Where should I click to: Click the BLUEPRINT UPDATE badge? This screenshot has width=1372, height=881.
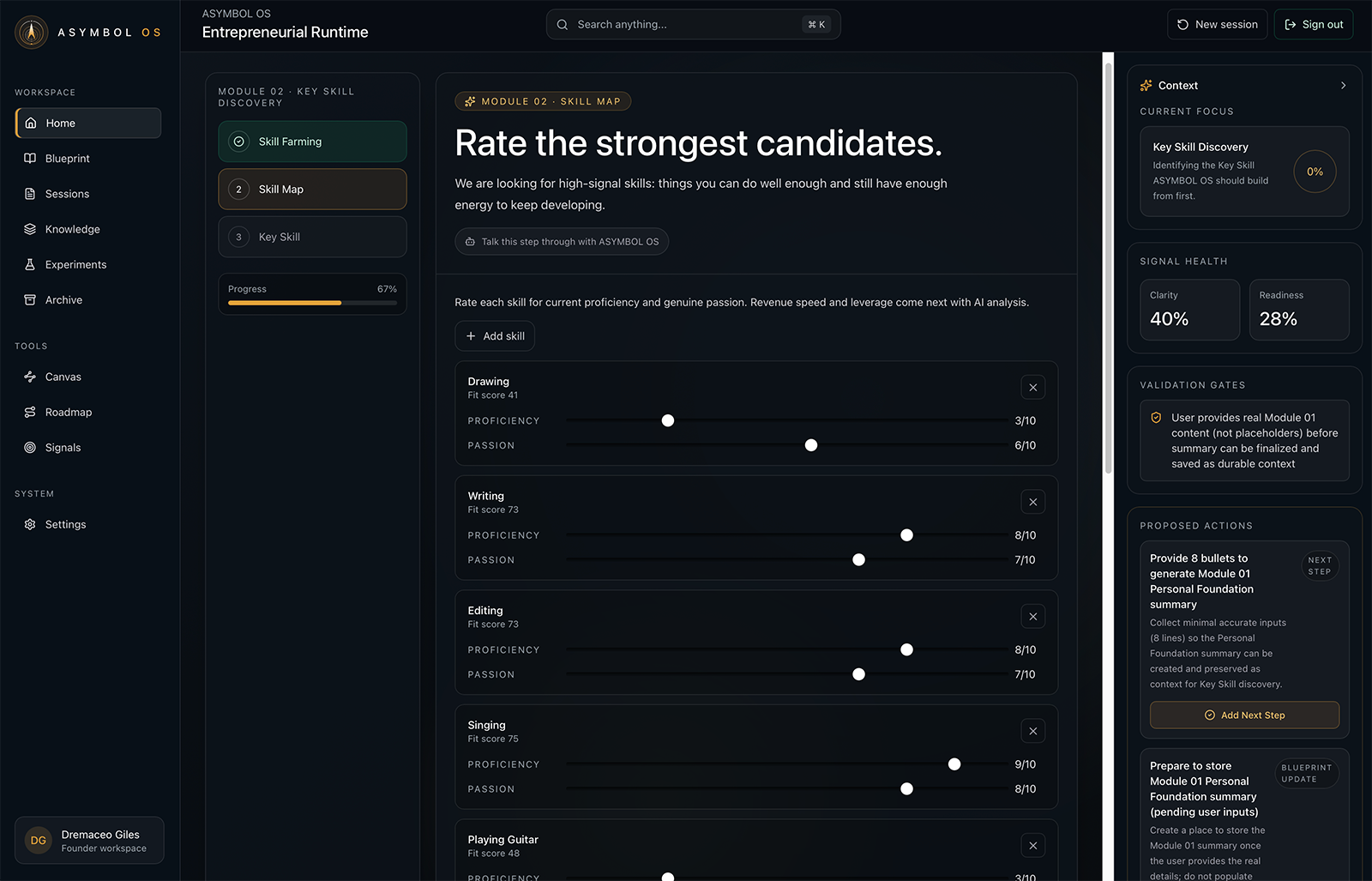(1306, 774)
